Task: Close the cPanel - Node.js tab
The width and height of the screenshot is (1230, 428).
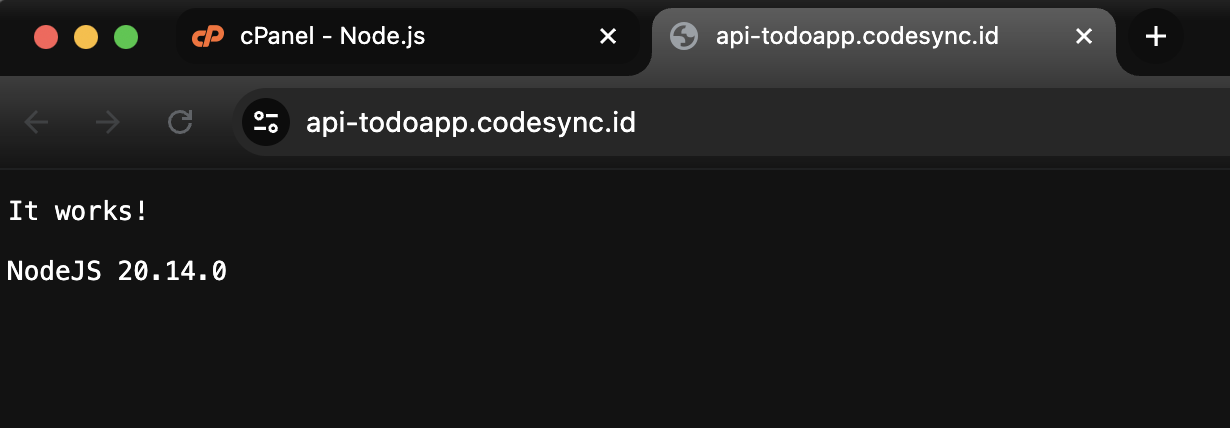Action: 607,37
